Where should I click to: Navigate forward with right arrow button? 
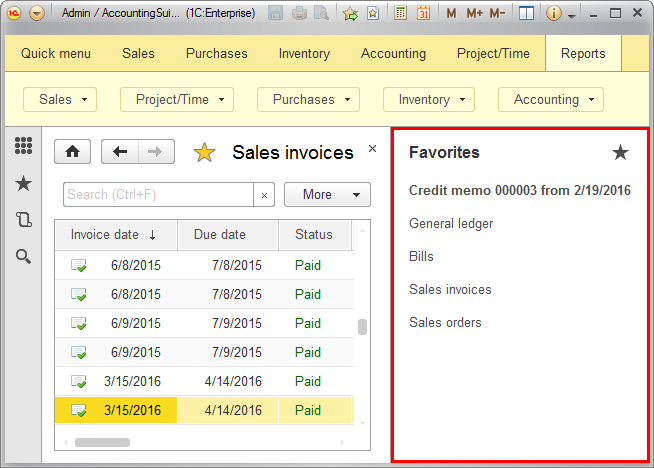click(x=156, y=151)
